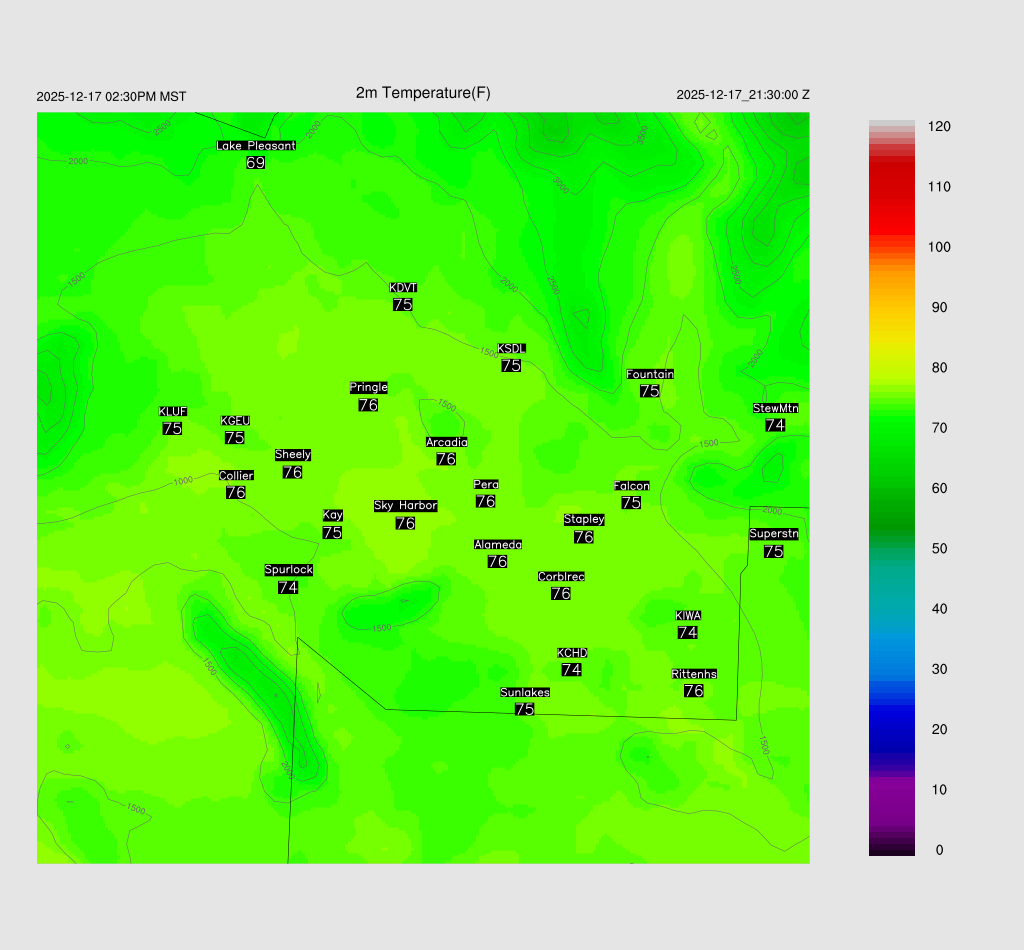Select the Arcadia station label
The image size is (1024, 950).
click(x=446, y=442)
